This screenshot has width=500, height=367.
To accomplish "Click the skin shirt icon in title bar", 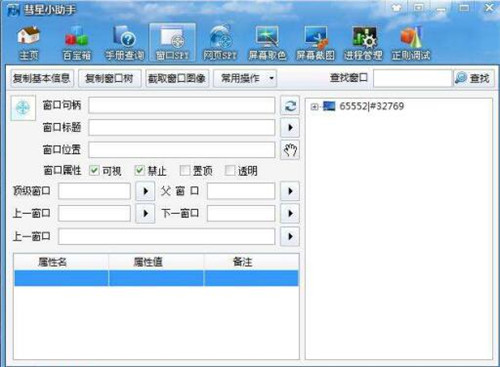I will coord(396,7).
